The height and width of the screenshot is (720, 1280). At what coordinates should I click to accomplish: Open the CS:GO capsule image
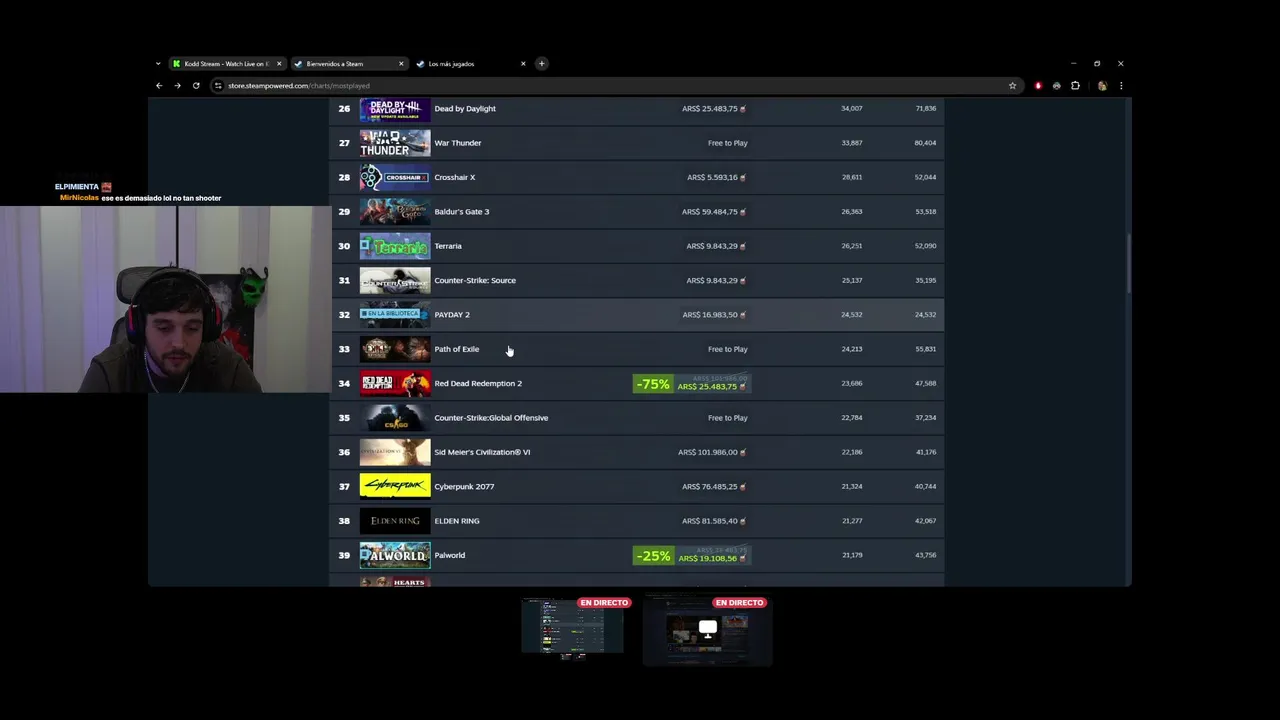395,418
